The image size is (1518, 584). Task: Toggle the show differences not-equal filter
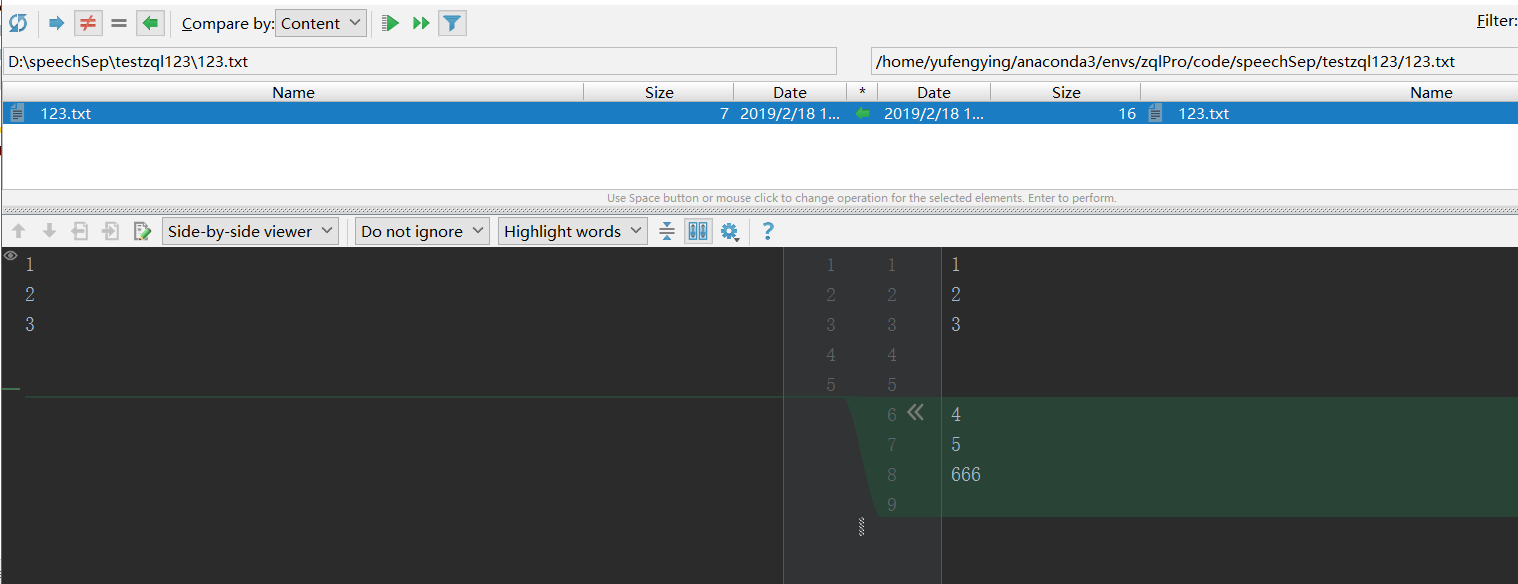88,23
